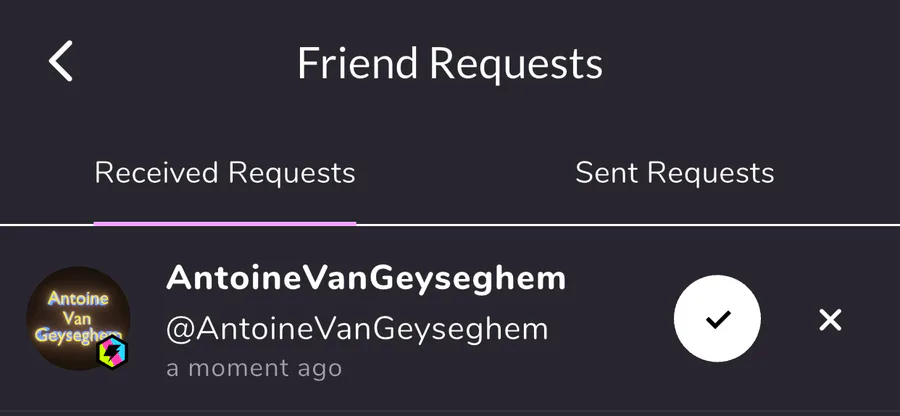Approve AntoineVanGeyseghem as a friend

click(x=717, y=320)
